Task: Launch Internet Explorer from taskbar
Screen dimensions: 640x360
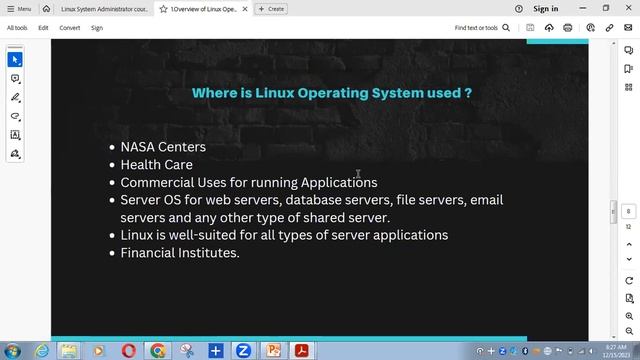Action: point(42,351)
